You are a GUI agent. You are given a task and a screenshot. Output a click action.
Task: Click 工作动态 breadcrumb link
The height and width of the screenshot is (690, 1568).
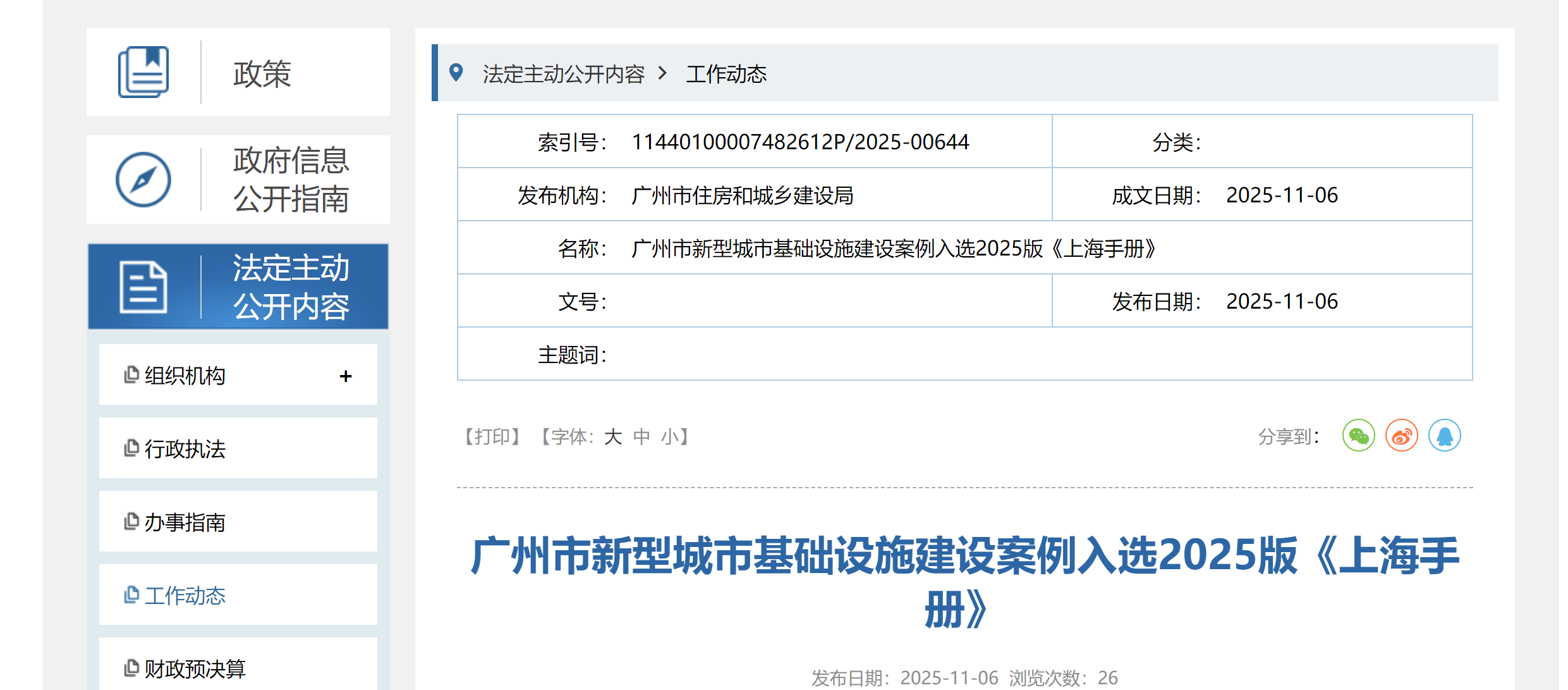coord(726,74)
